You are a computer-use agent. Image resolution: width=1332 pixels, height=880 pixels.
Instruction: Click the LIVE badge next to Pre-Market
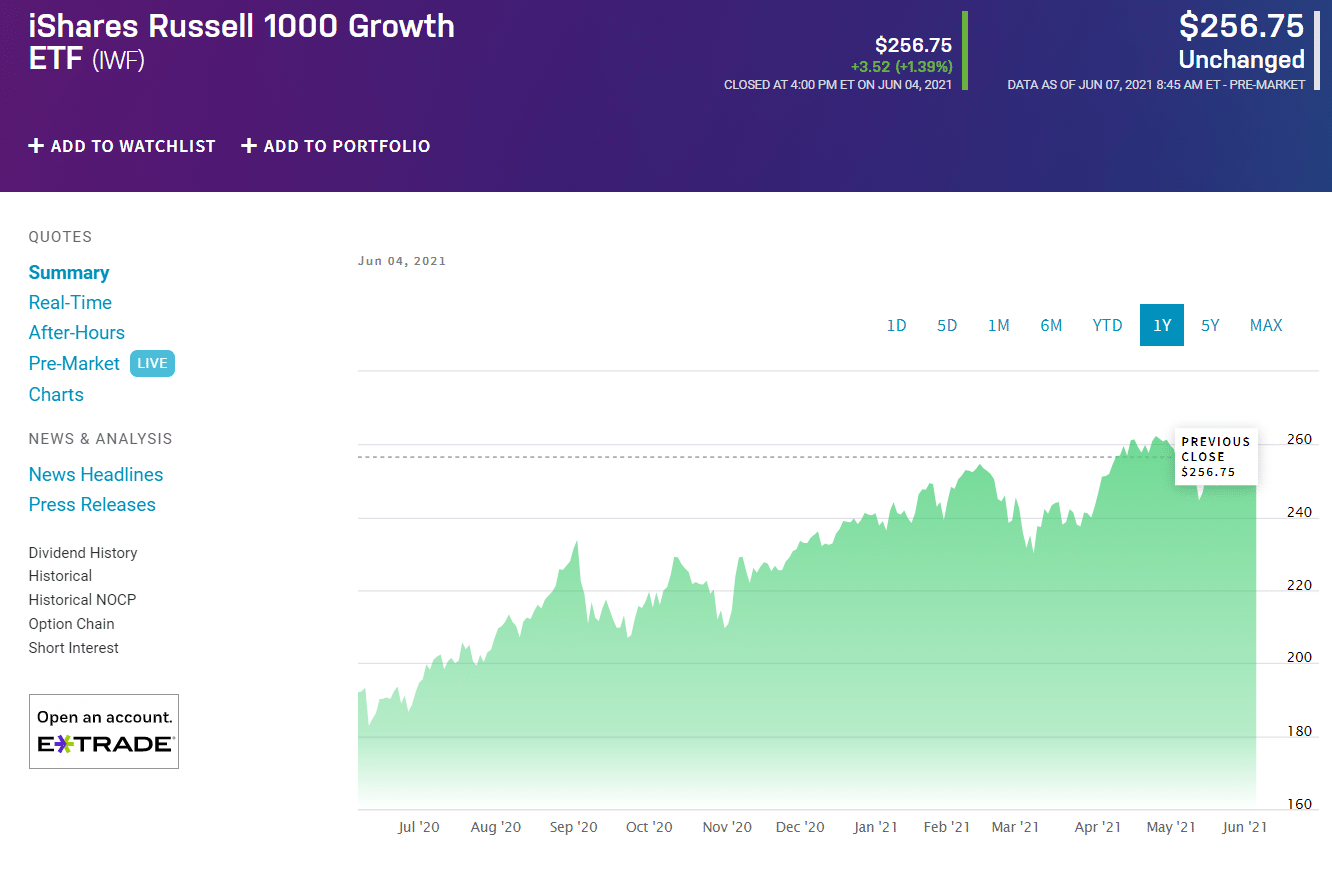[x=152, y=363]
